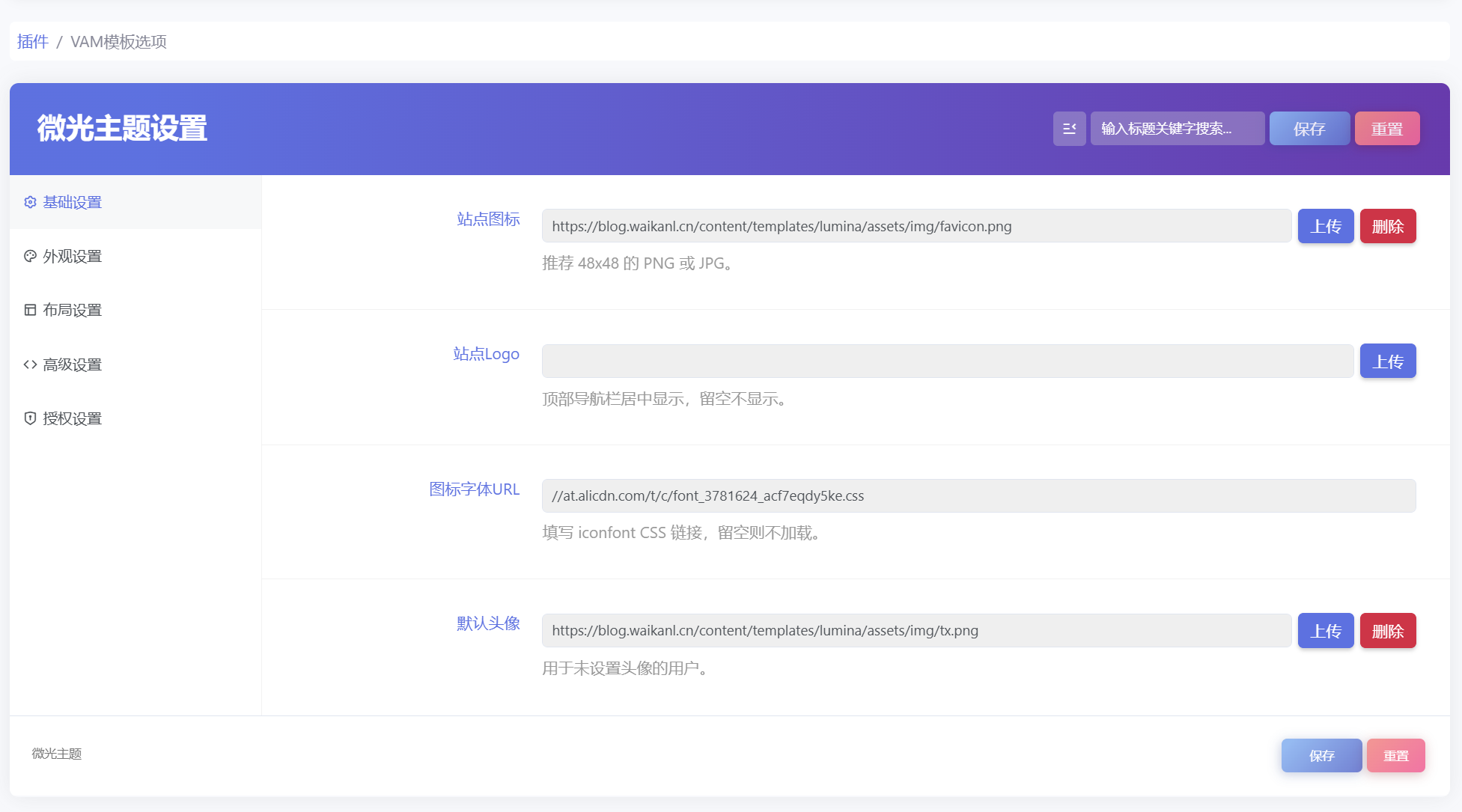This screenshot has width=1462, height=812.
Task: Click the code brackets icon for 高级设置
Action: coord(30,364)
